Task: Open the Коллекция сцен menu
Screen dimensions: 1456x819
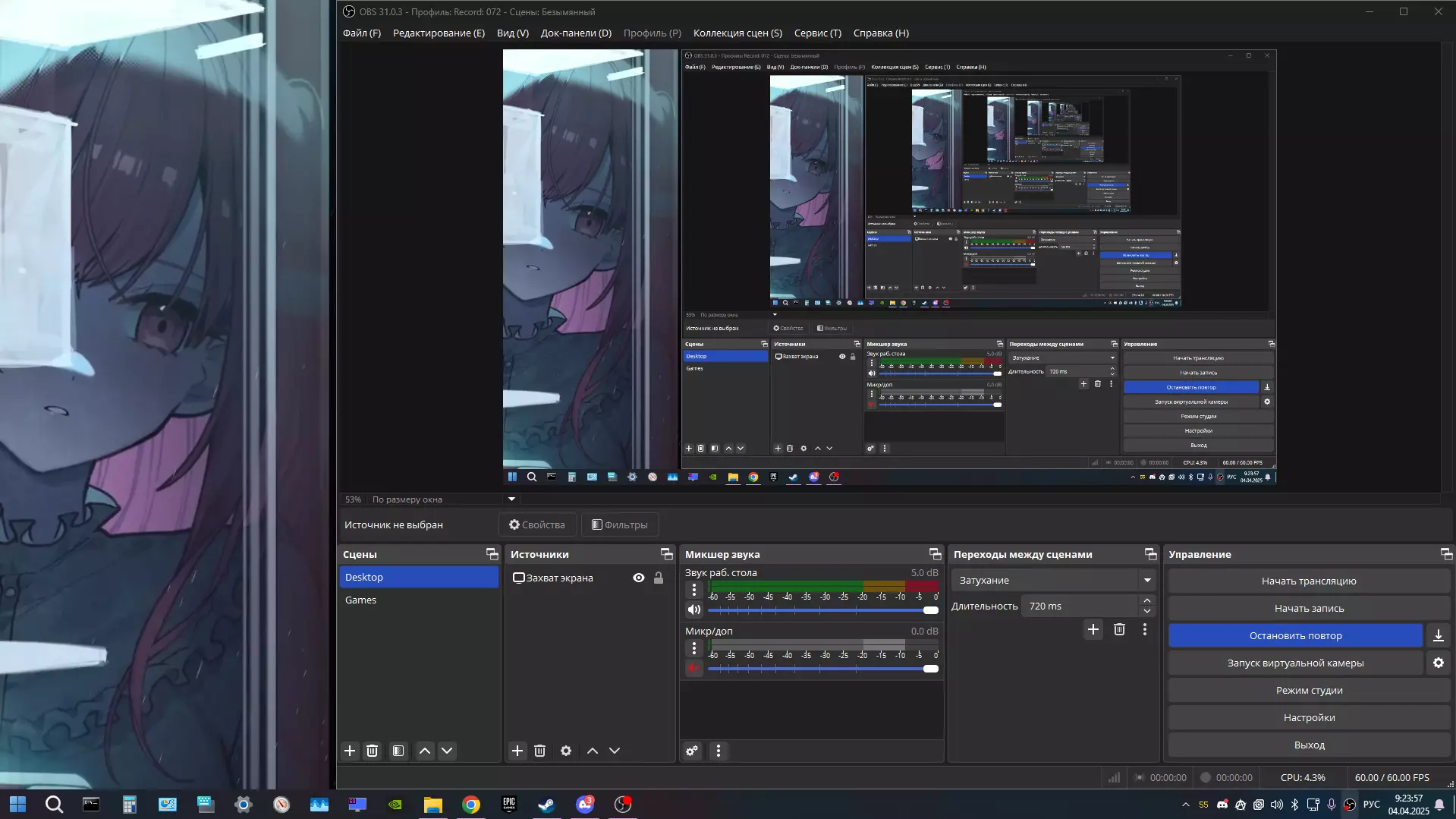Action: click(x=737, y=33)
